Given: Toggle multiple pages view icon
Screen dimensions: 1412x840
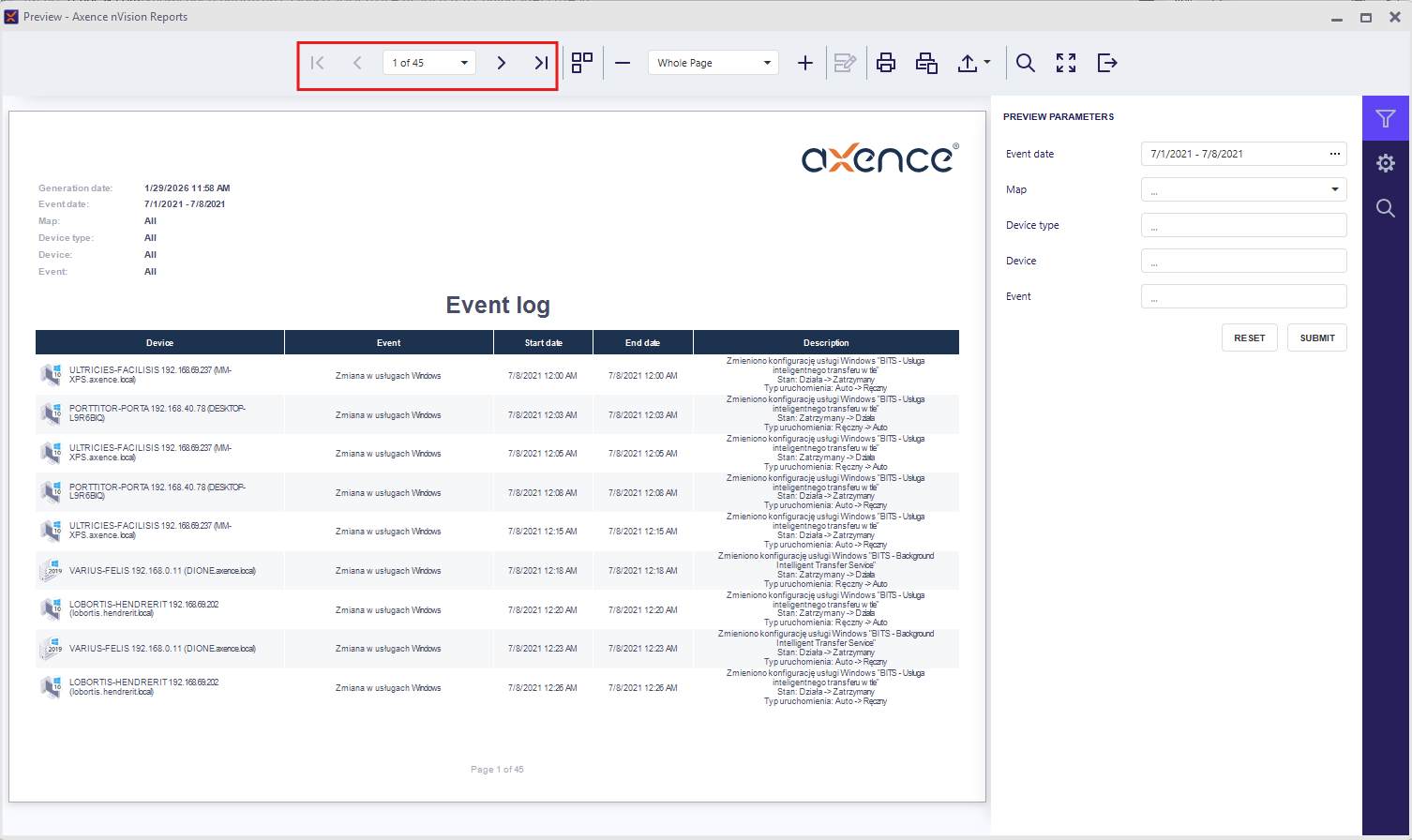Looking at the screenshot, I should click(582, 63).
